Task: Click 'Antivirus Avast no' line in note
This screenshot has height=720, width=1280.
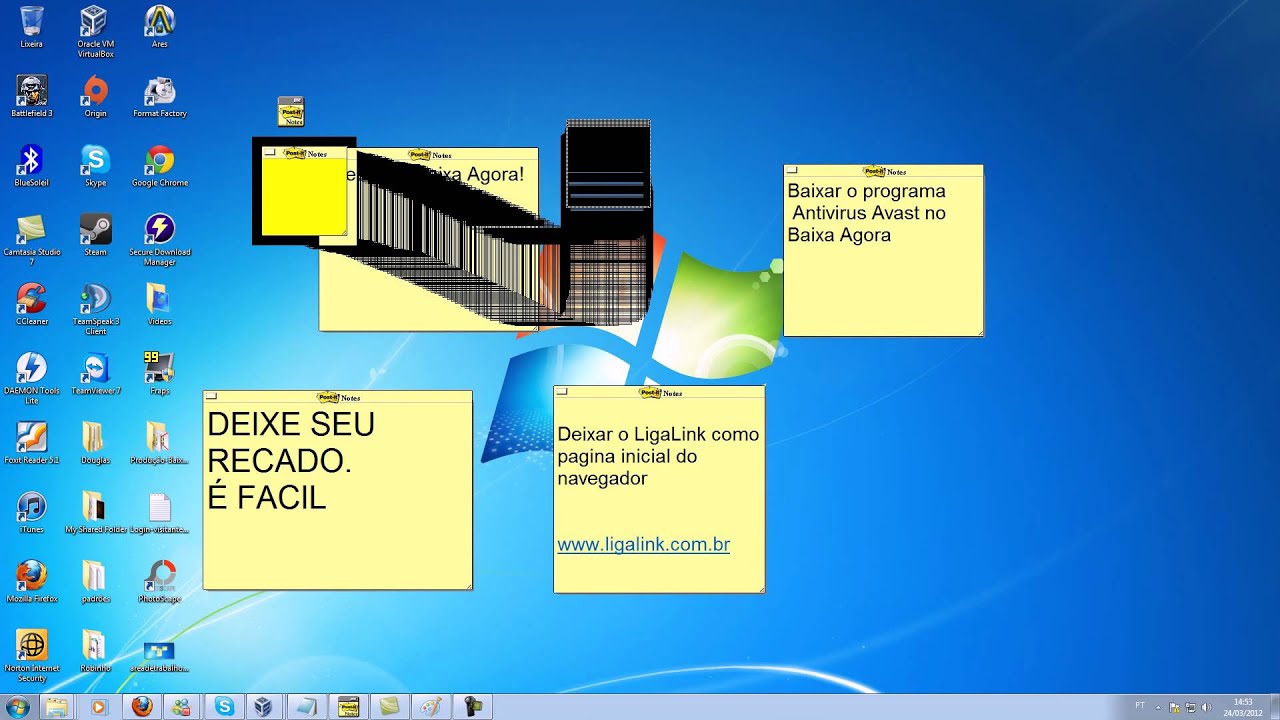Action: 869,213
